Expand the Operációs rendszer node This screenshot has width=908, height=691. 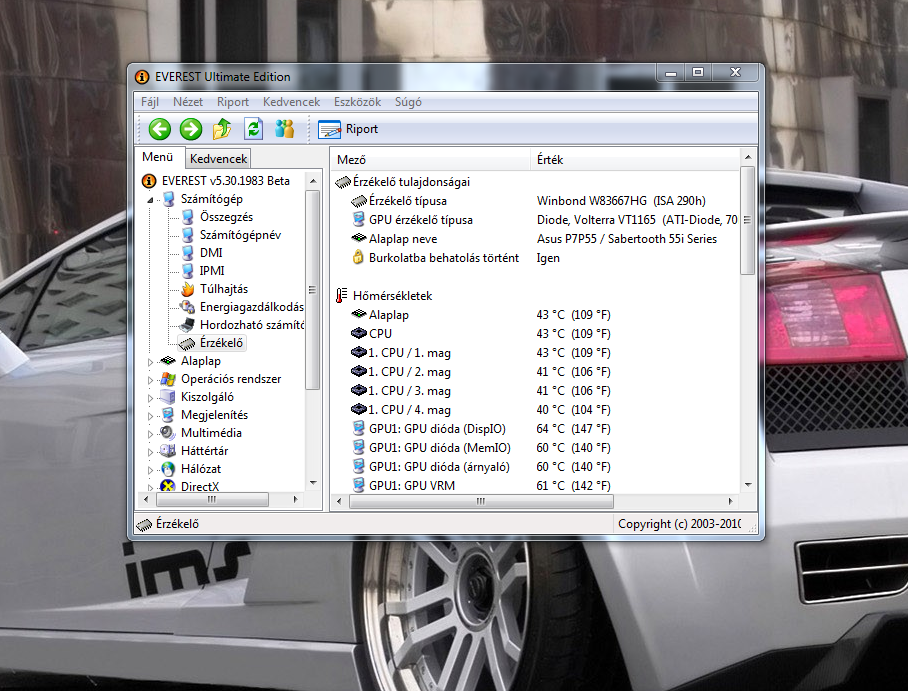coord(150,380)
